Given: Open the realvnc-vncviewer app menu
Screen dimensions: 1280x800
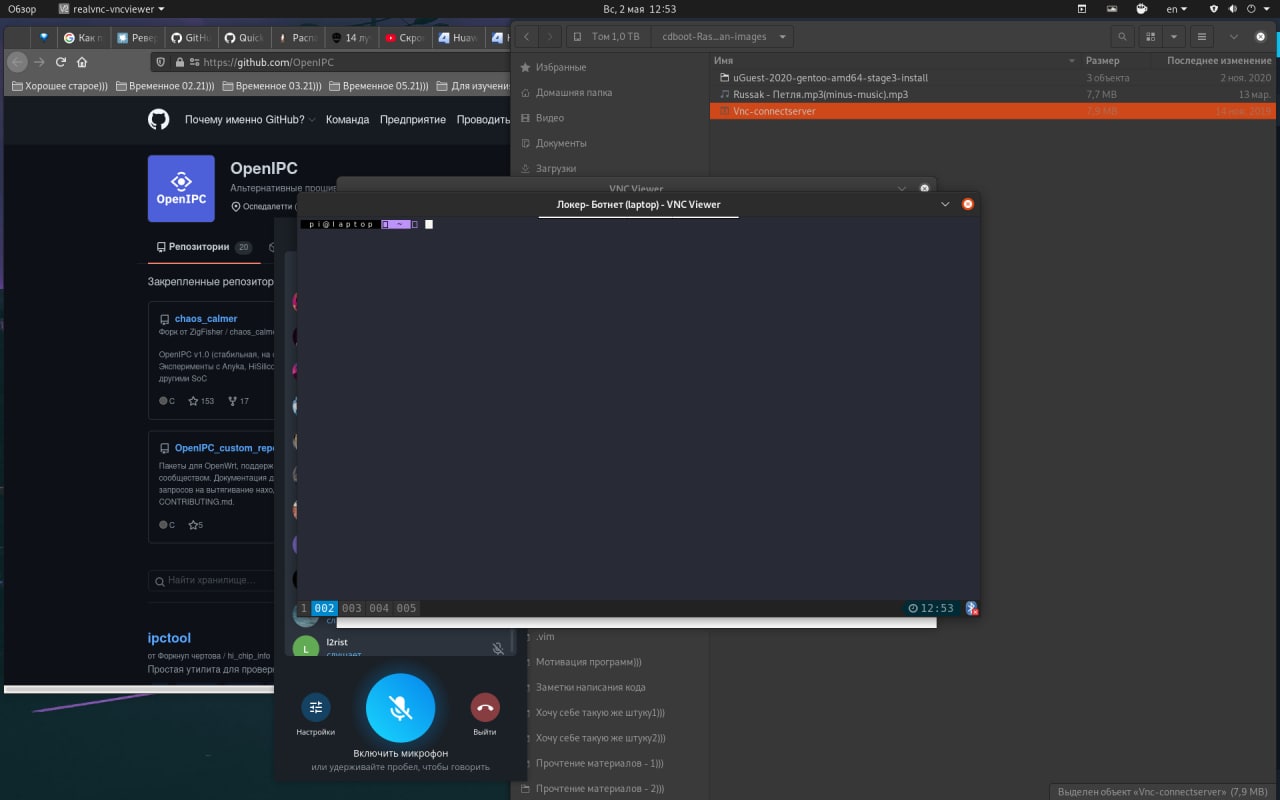Looking at the screenshot, I should click(112, 9).
